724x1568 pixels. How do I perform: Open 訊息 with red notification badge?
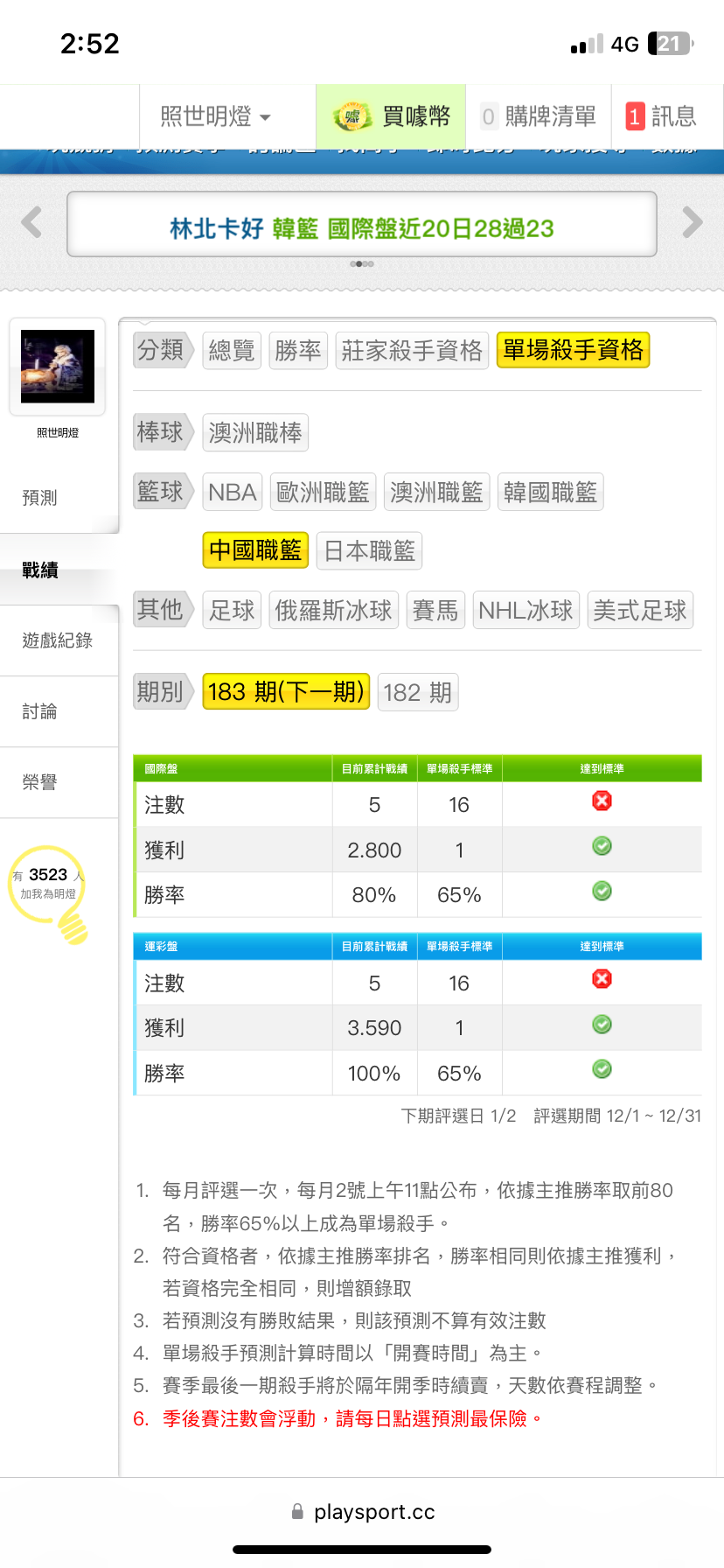662,116
